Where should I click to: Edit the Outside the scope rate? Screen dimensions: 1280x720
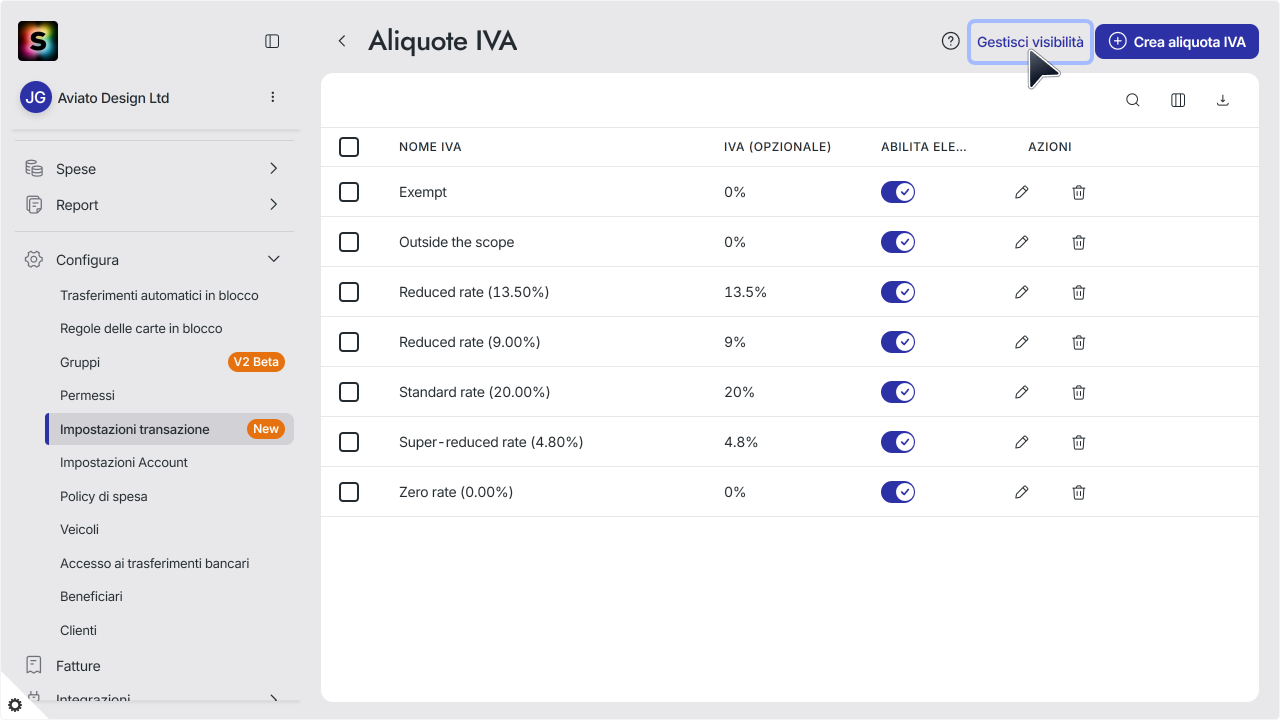point(1022,242)
